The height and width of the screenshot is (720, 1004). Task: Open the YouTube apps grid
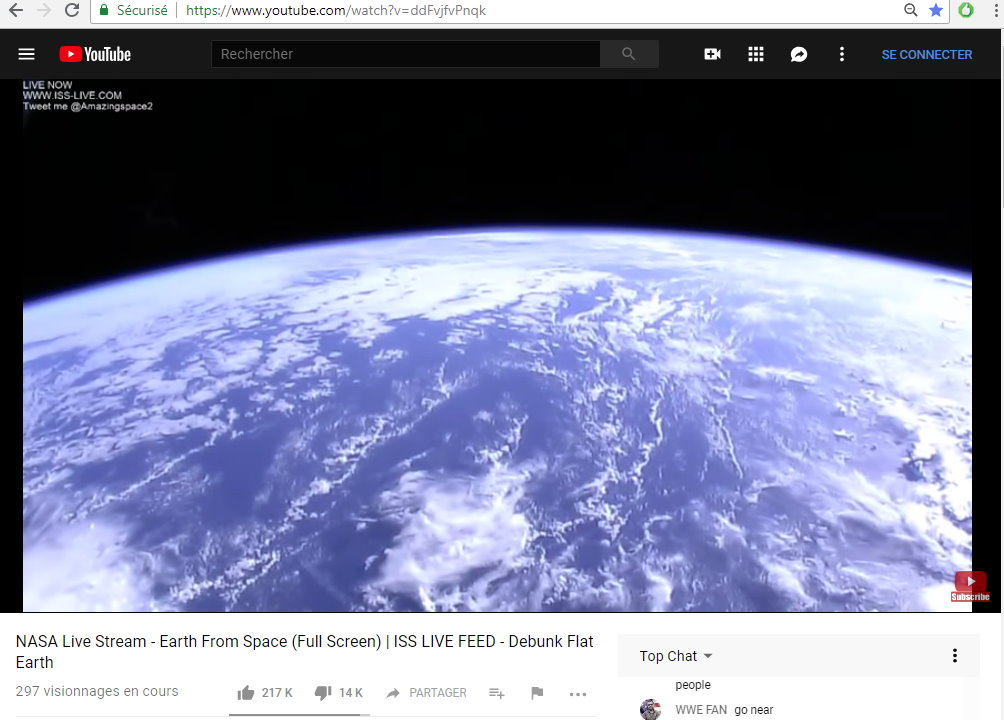[756, 54]
